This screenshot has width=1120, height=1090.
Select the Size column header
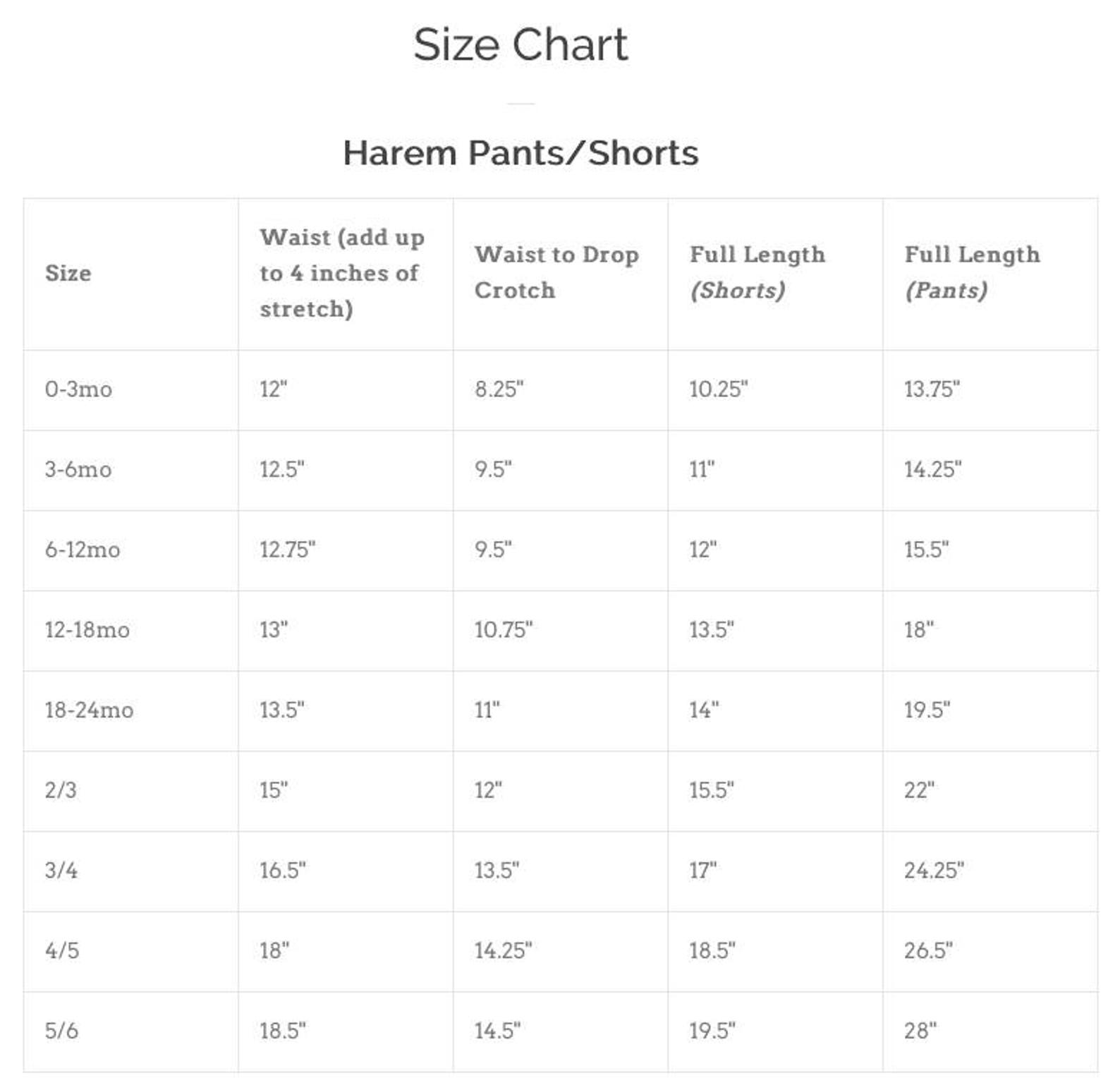68,273
